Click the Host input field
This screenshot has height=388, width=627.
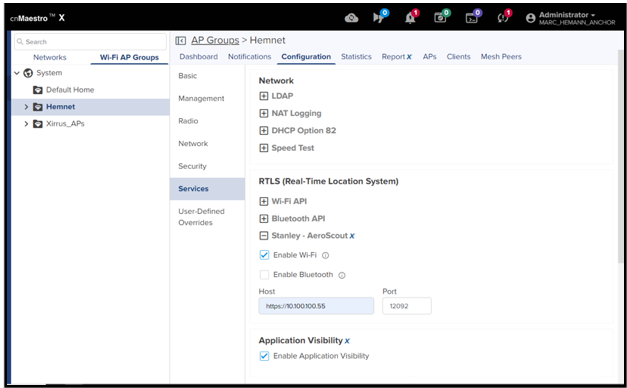316,306
